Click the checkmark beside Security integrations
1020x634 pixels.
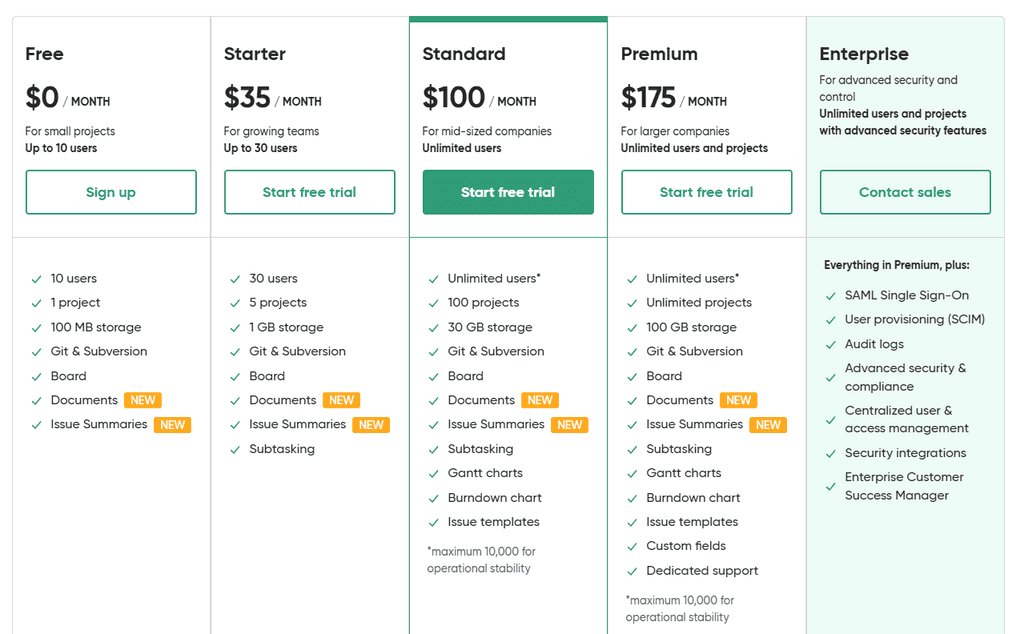(x=829, y=452)
